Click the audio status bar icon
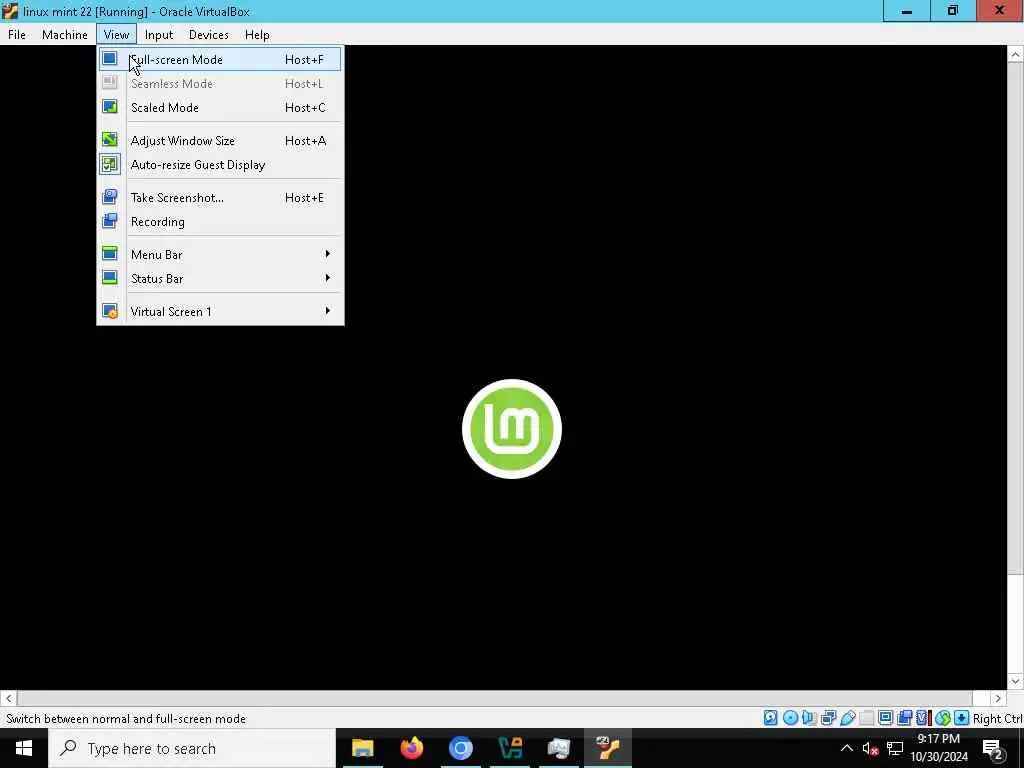The image size is (1024, 768). tap(809, 718)
